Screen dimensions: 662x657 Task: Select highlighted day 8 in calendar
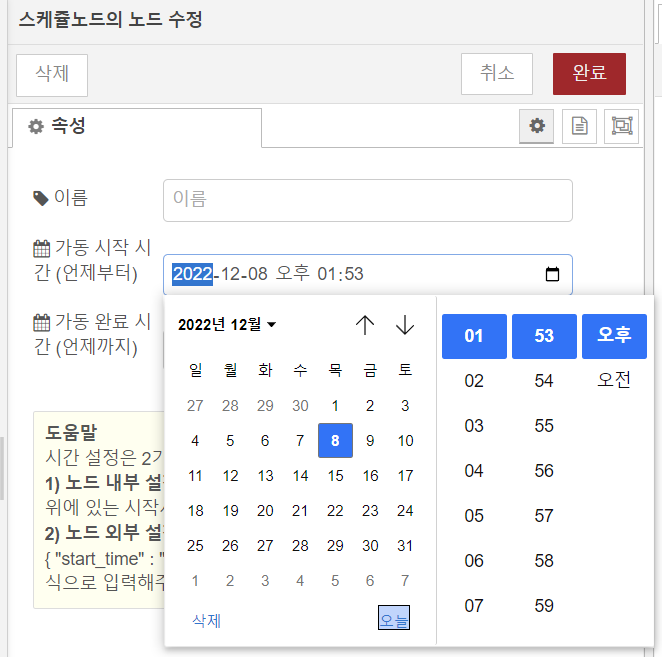coord(335,440)
